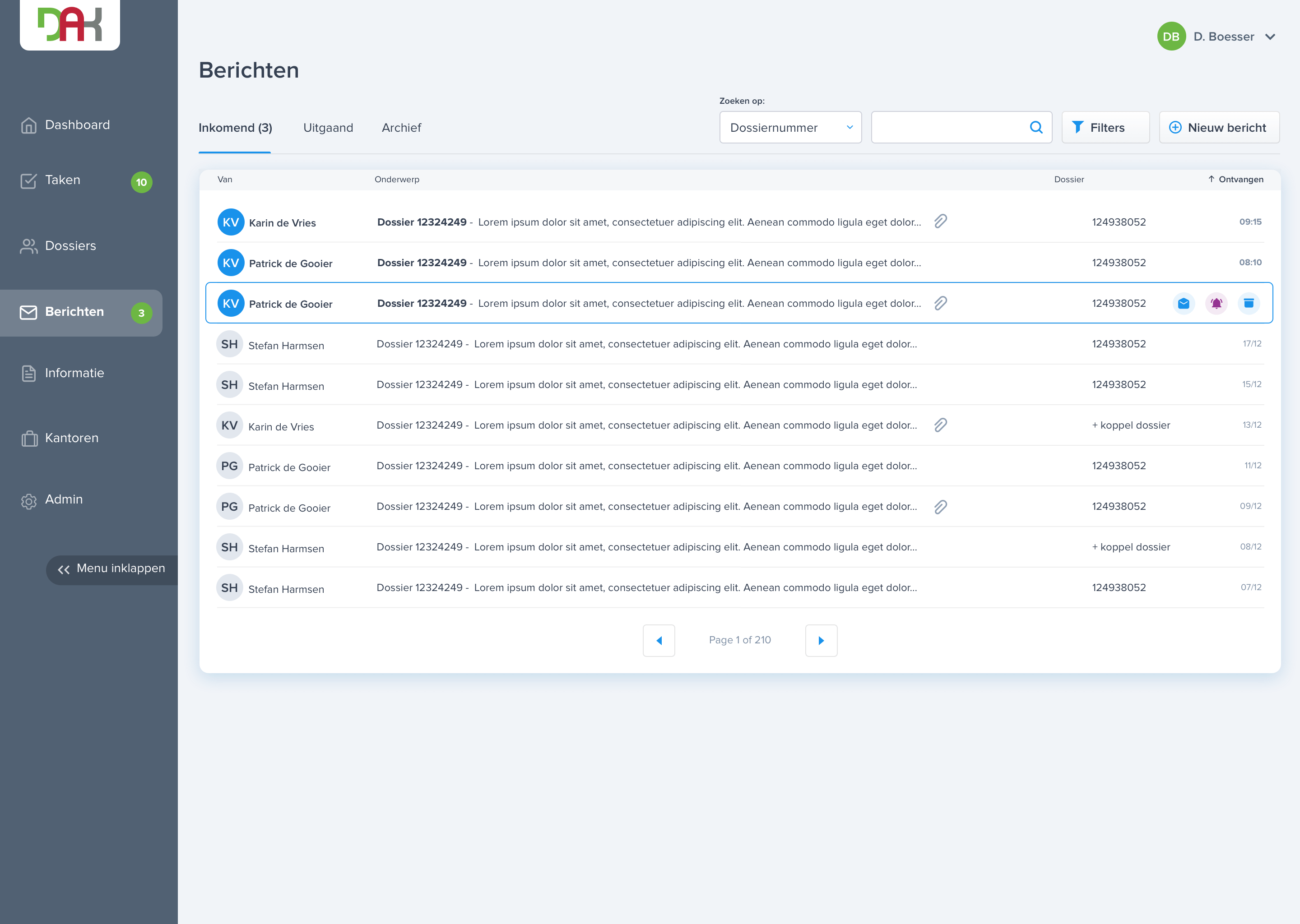
Task: Click the search magnifier icon
Action: 1036,127
